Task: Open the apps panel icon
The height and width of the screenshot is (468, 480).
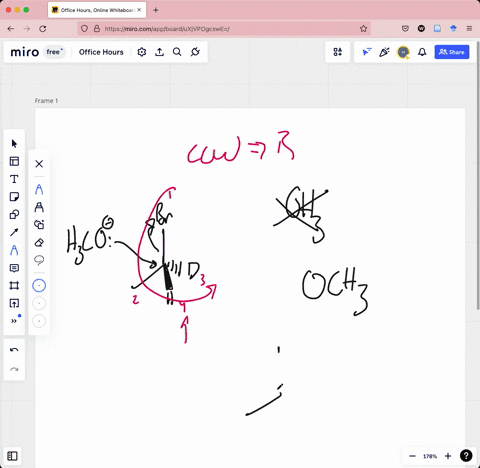Action: pyautogui.click(x=337, y=52)
